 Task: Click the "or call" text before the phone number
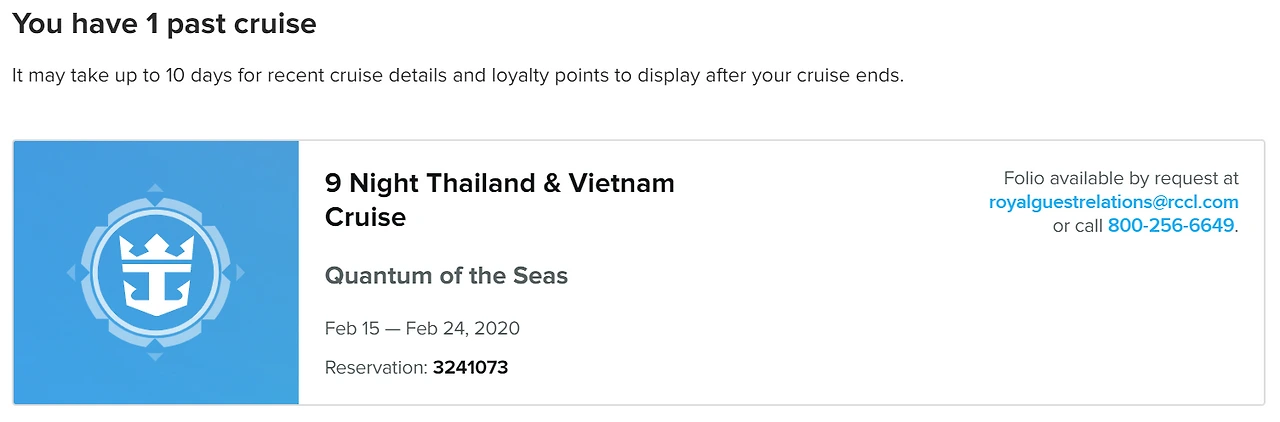[x=1077, y=226]
